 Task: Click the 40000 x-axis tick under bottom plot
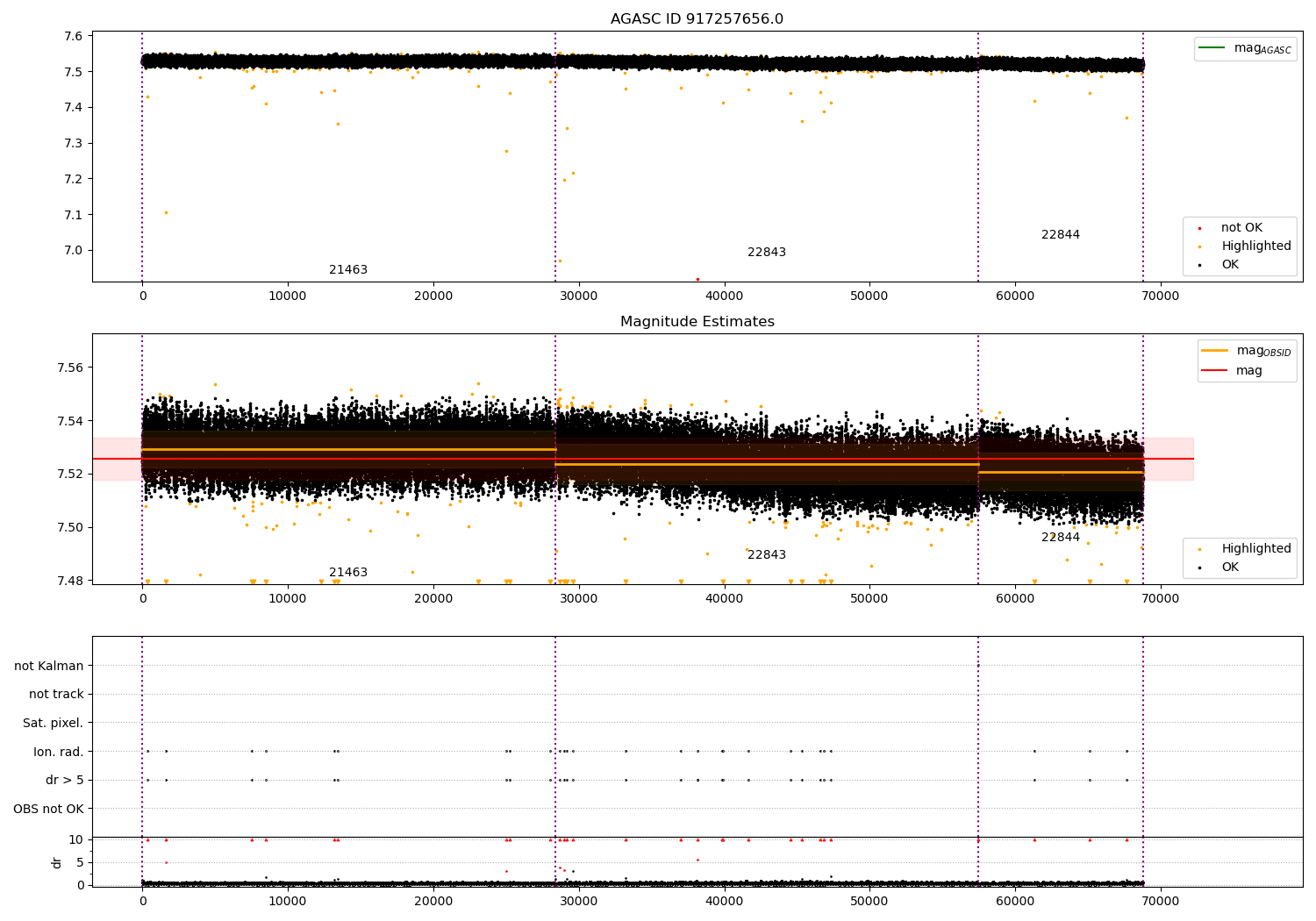724,902
